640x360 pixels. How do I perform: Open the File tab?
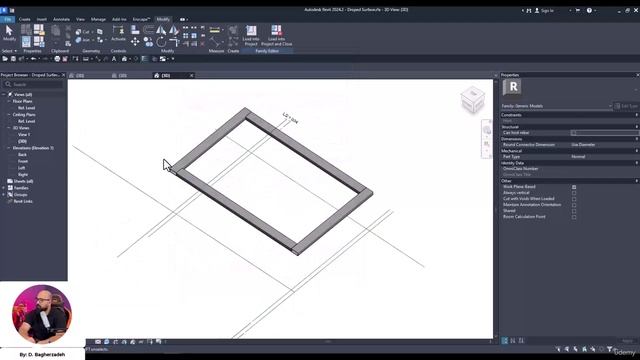coord(7,19)
